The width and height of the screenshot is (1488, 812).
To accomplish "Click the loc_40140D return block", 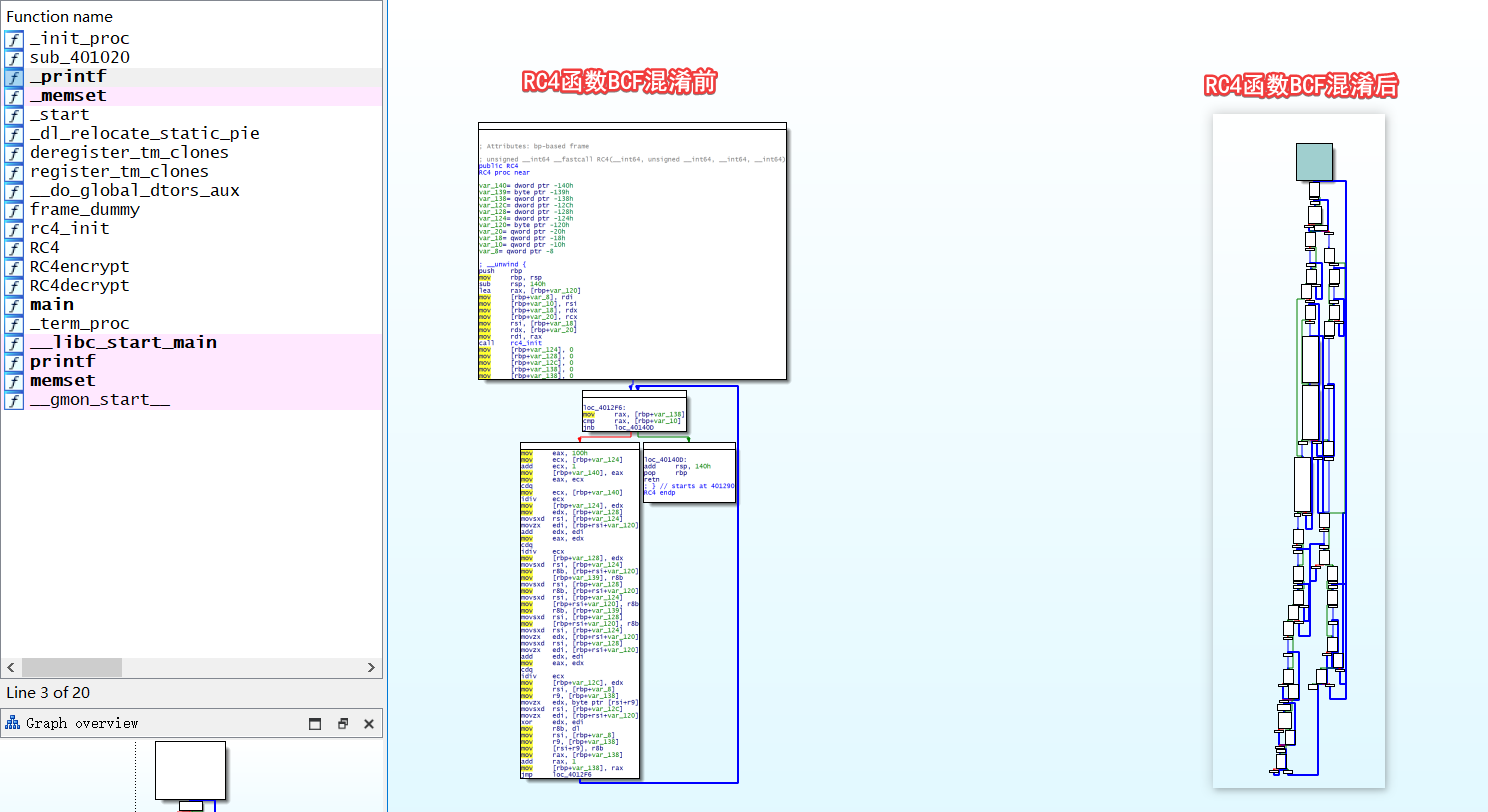I will pos(689,474).
